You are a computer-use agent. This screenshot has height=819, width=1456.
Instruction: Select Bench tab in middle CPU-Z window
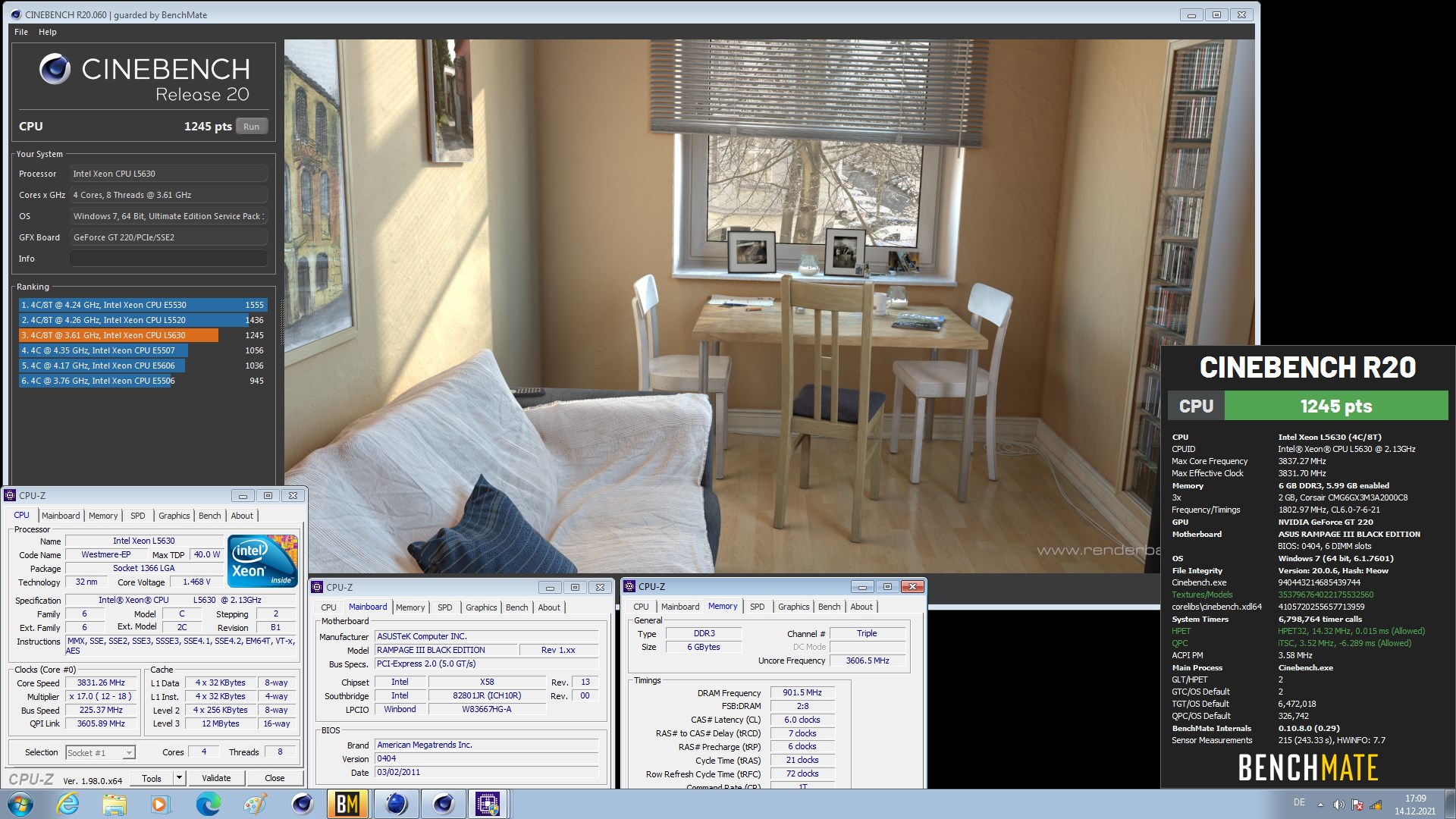(x=517, y=607)
